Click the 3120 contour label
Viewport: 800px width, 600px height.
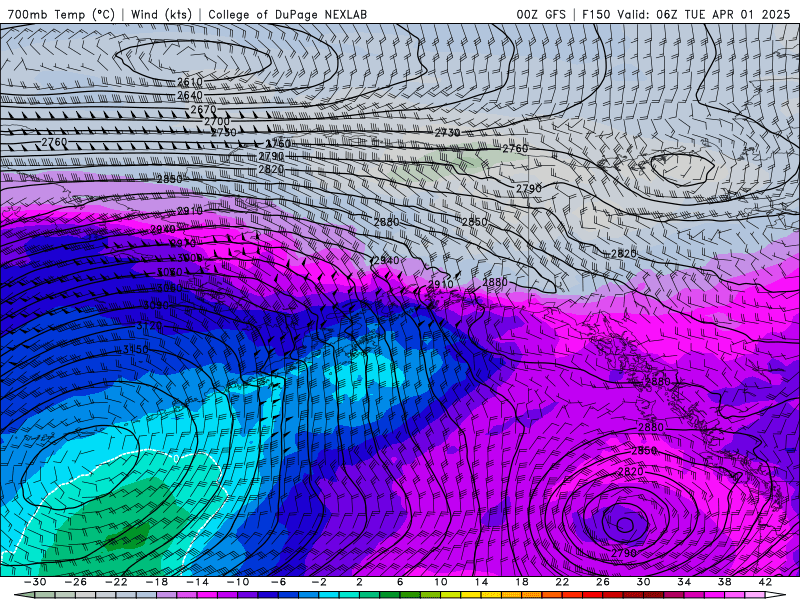coord(149,325)
